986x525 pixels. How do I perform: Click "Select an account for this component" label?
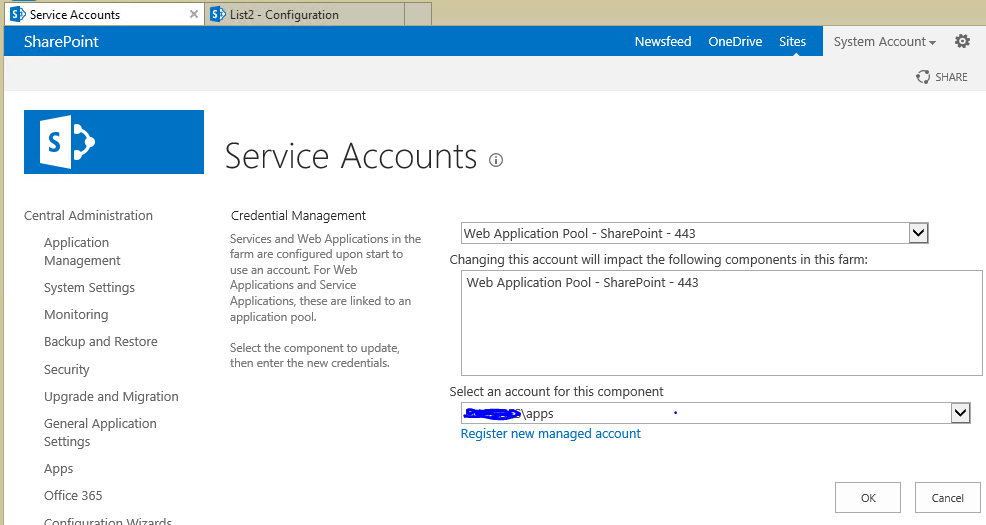556,392
